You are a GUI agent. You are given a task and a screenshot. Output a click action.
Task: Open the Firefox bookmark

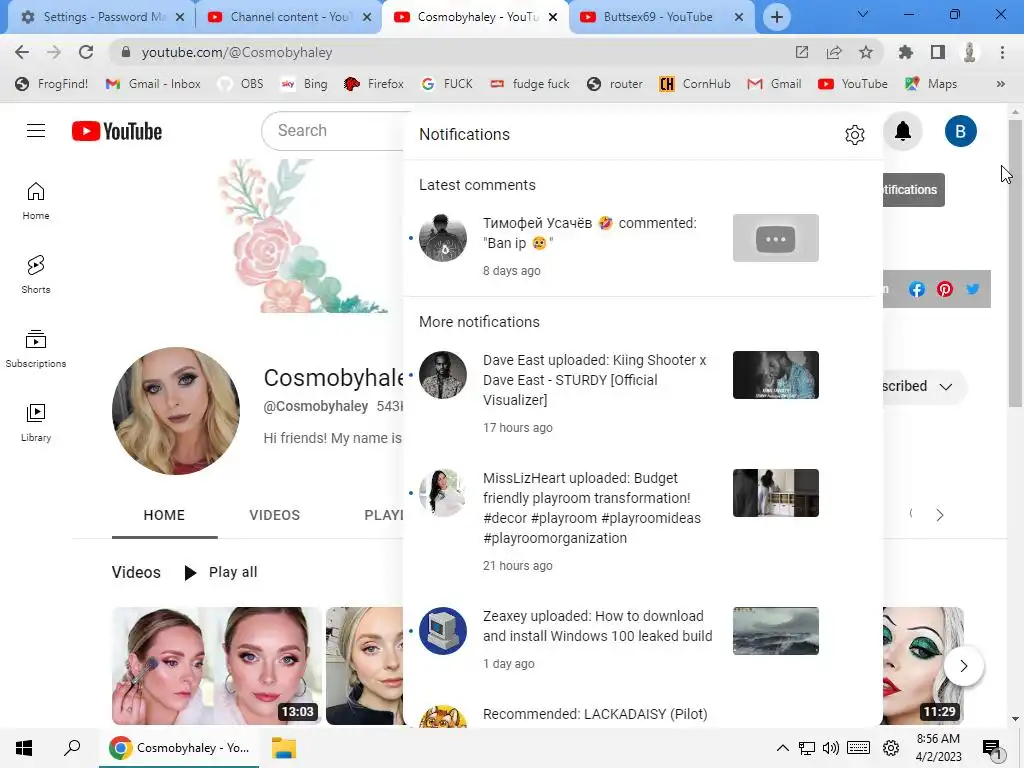(x=373, y=84)
